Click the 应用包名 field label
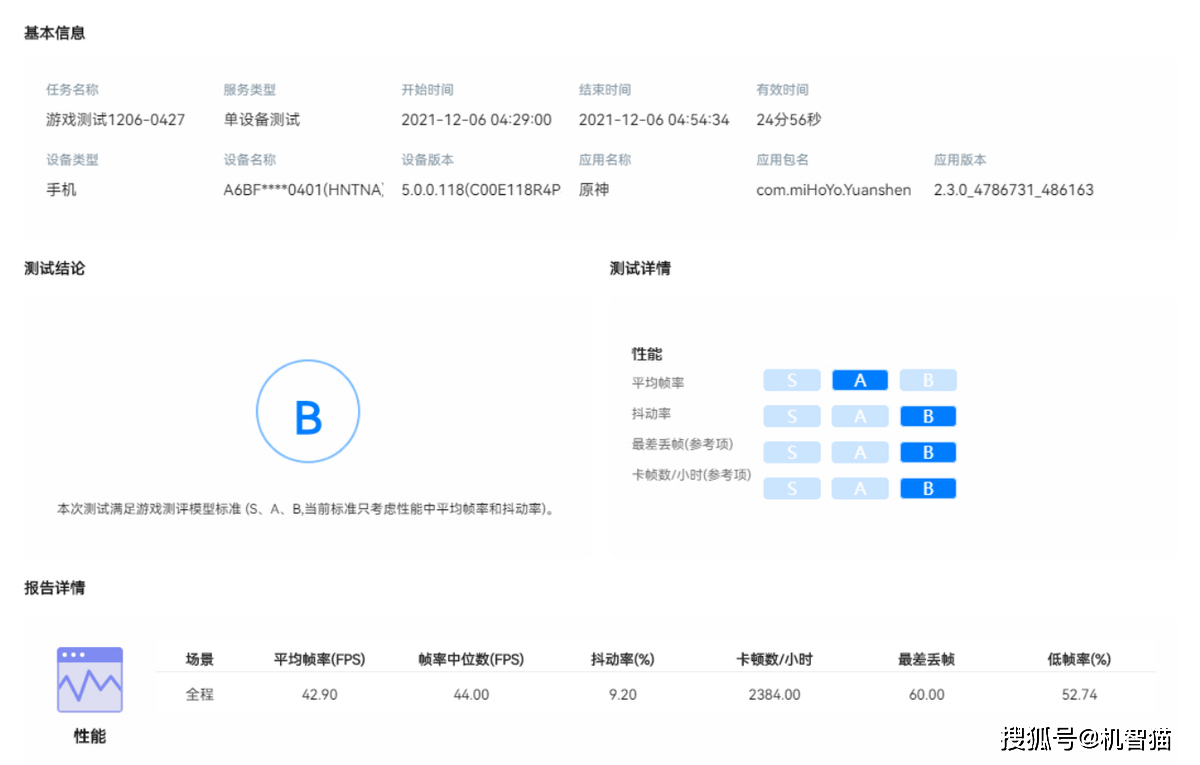The width and height of the screenshot is (1200, 765). pyautogui.click(x=783, y=160)
